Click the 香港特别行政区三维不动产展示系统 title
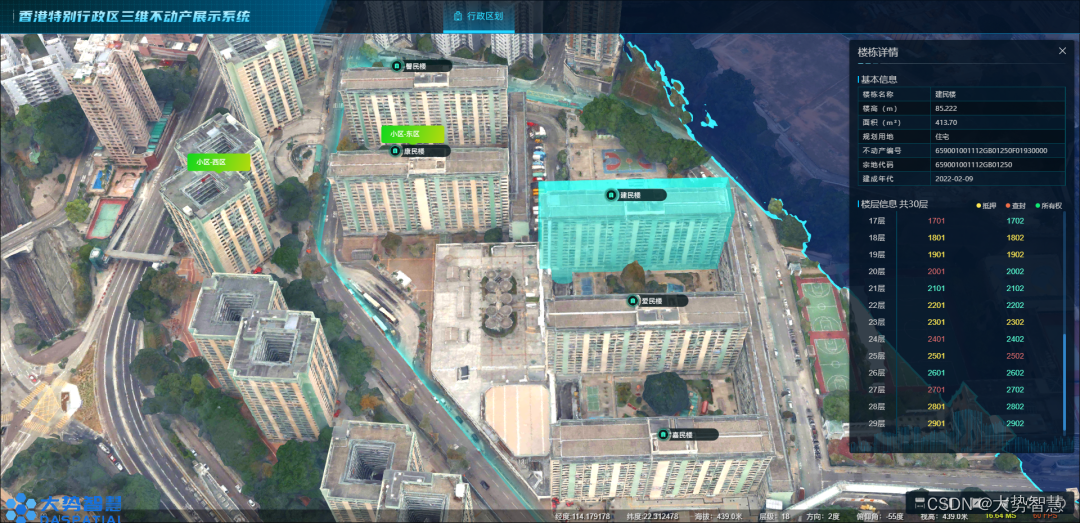1080x523 pixels. click(x=134, y=16)
